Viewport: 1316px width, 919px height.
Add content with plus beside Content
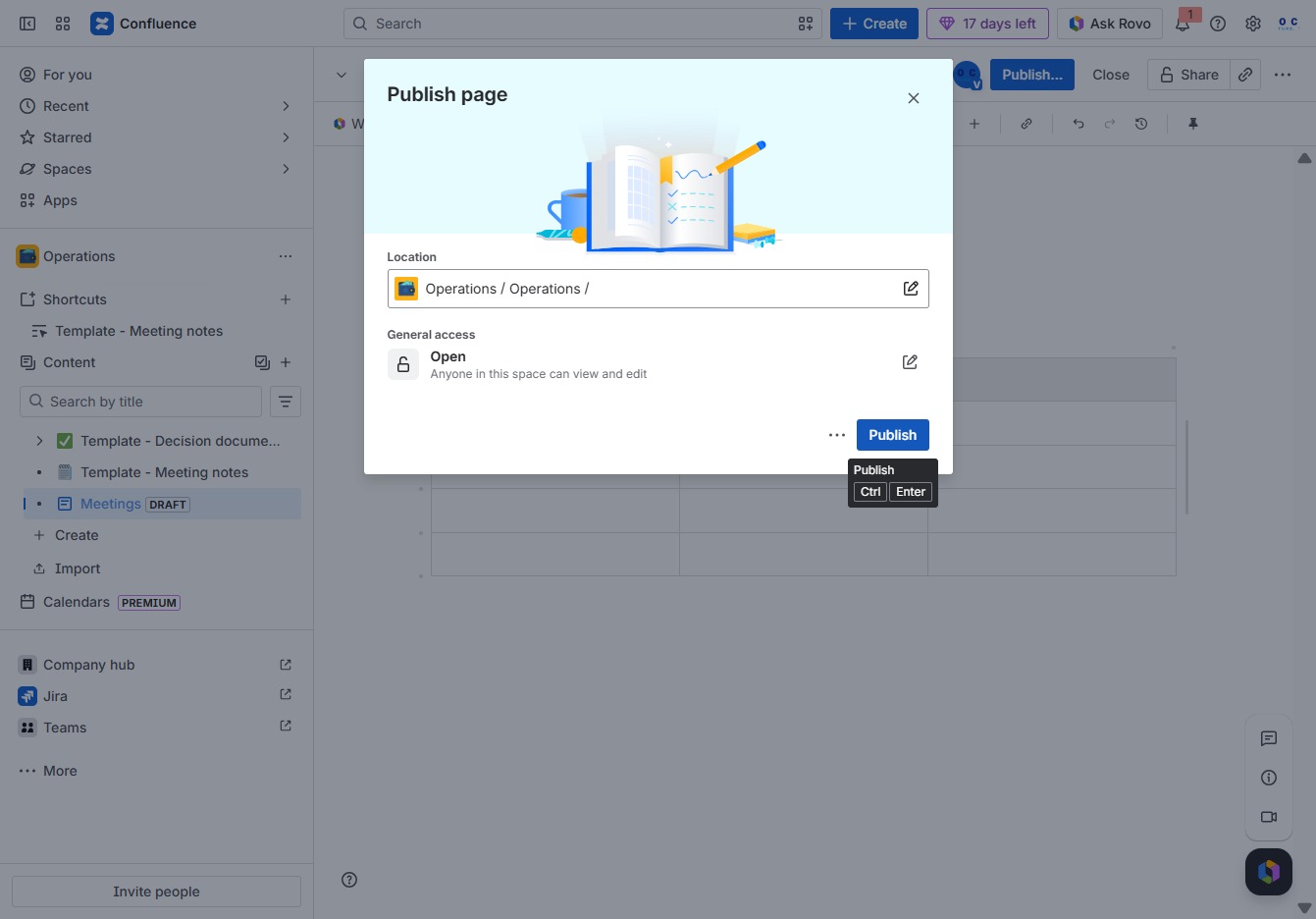click(286, 362)
